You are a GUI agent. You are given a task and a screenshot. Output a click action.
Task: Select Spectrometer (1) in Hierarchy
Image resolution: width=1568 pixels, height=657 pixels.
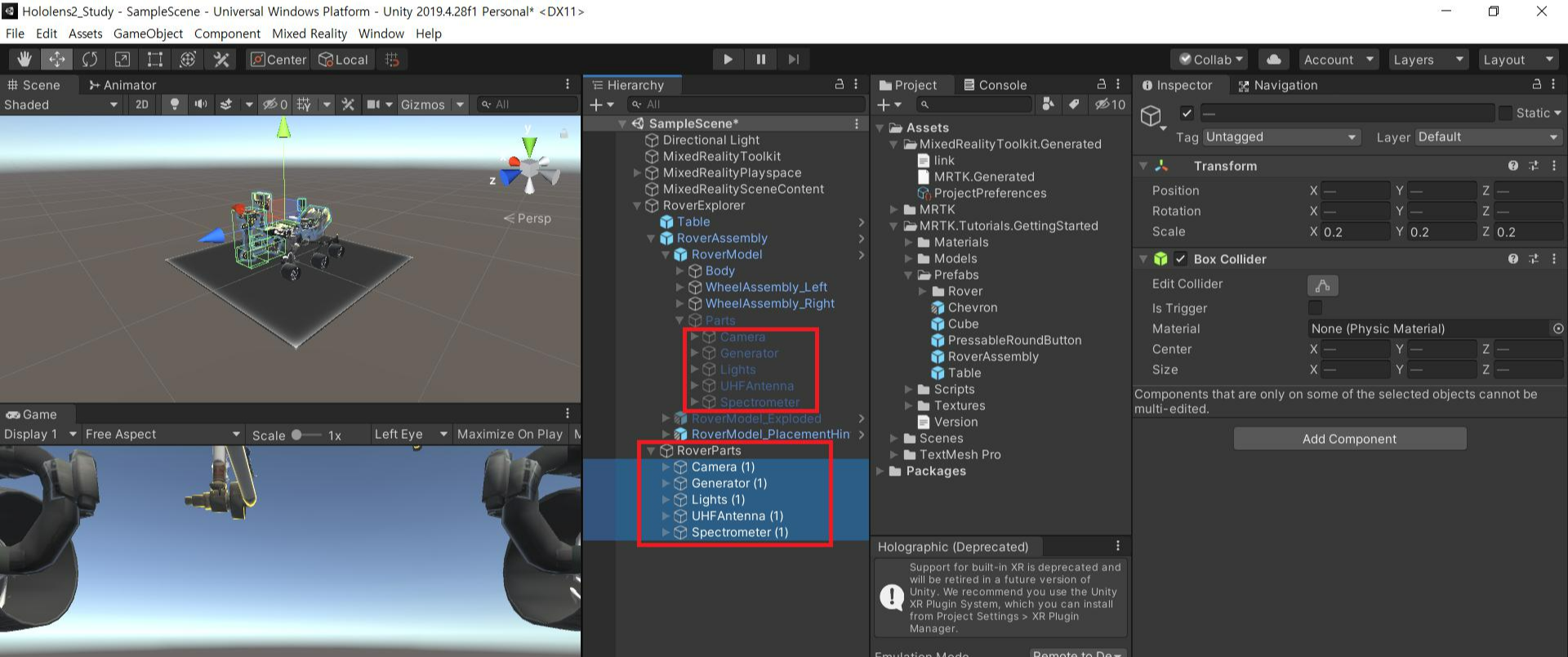739,533
